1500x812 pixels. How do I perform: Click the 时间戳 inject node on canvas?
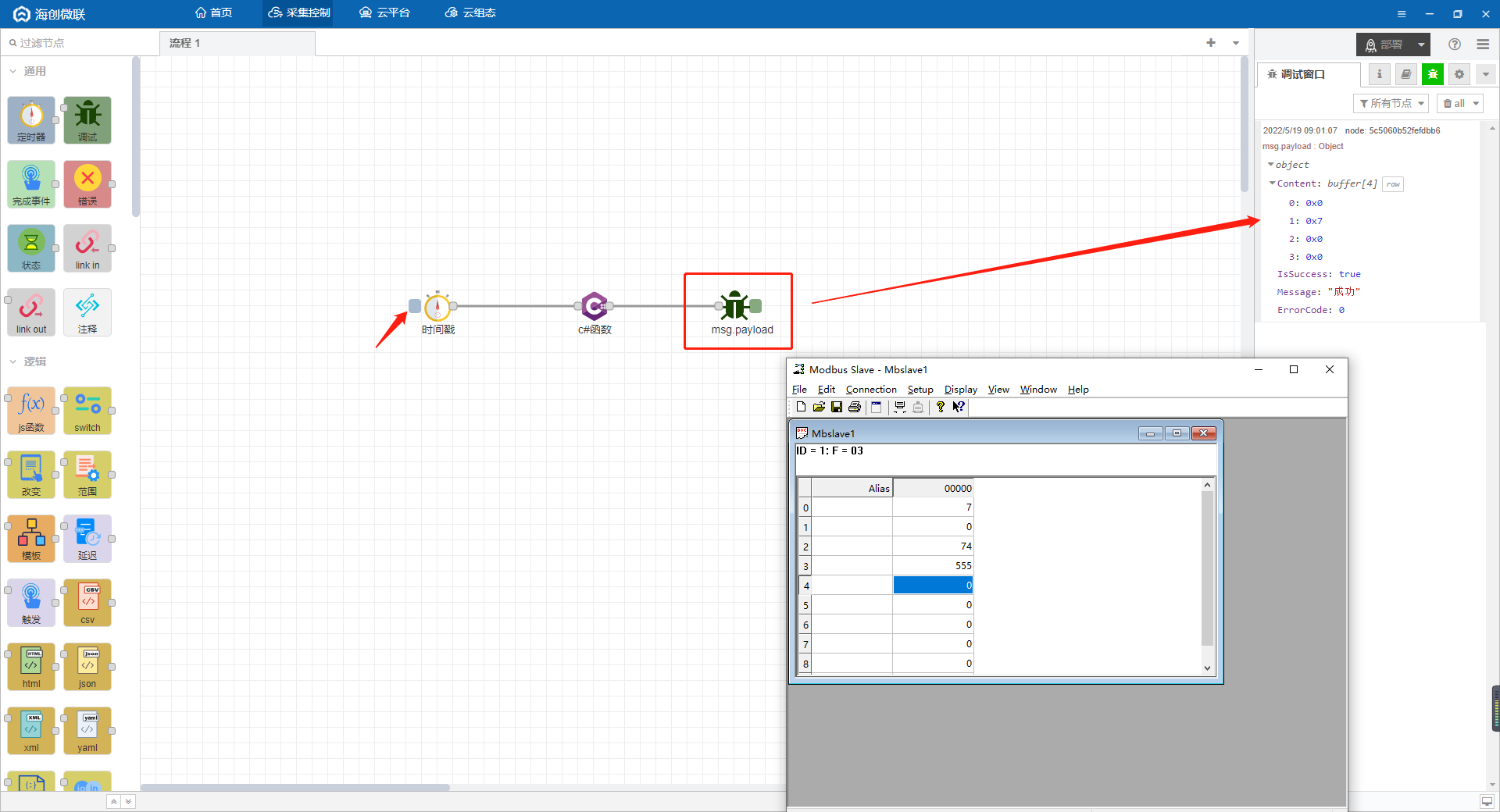pos(437,306)
